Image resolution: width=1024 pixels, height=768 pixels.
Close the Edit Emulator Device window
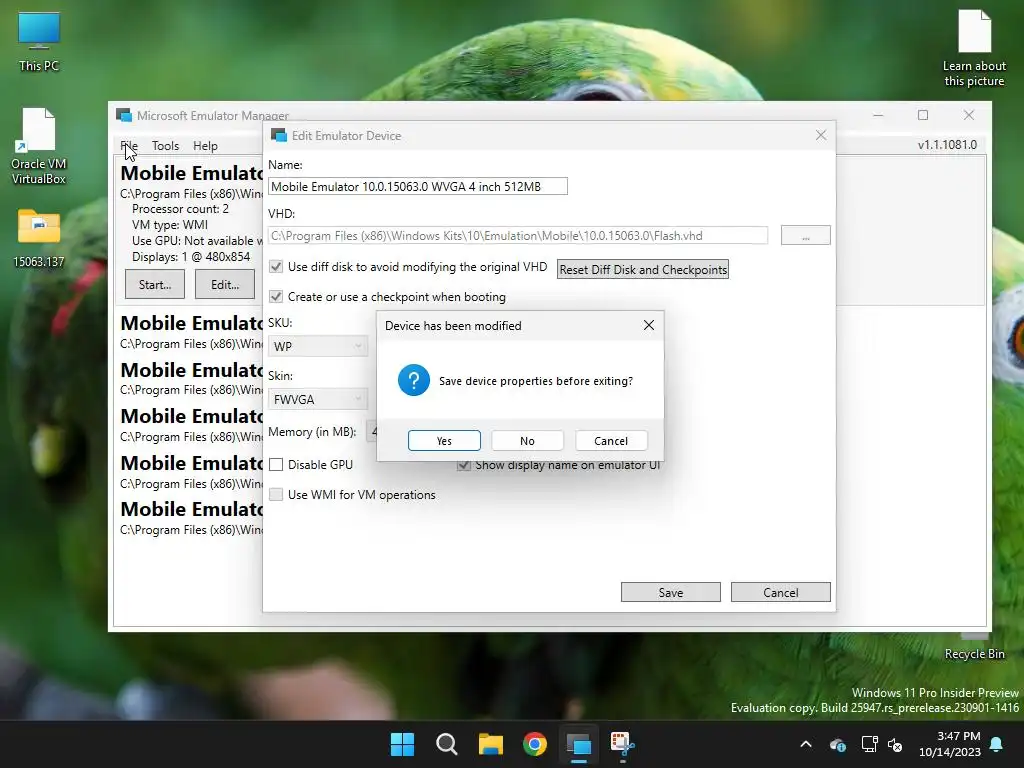821,135
